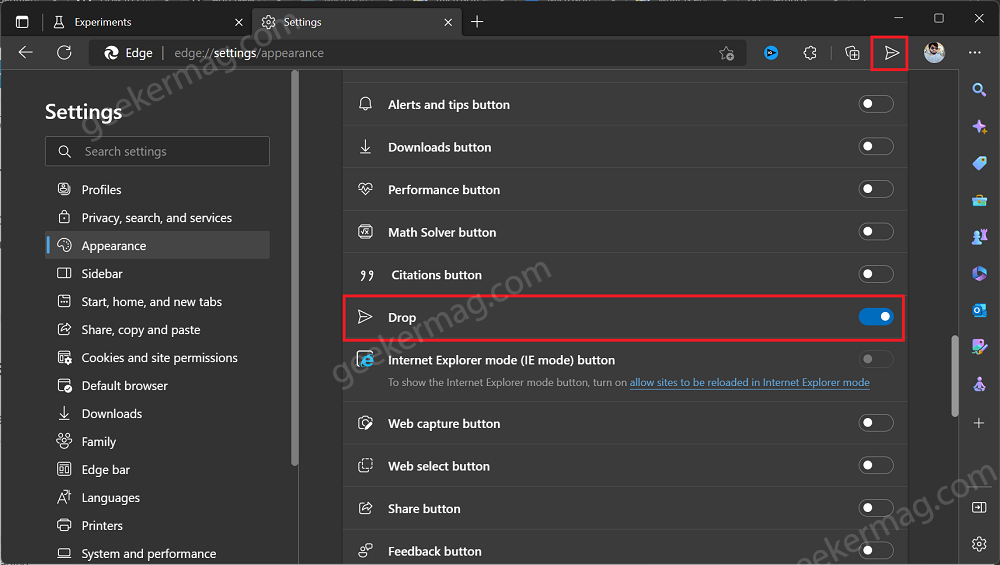Toggle Web select button switch
The image size is (1000, 565).
[x=876, y=466]
